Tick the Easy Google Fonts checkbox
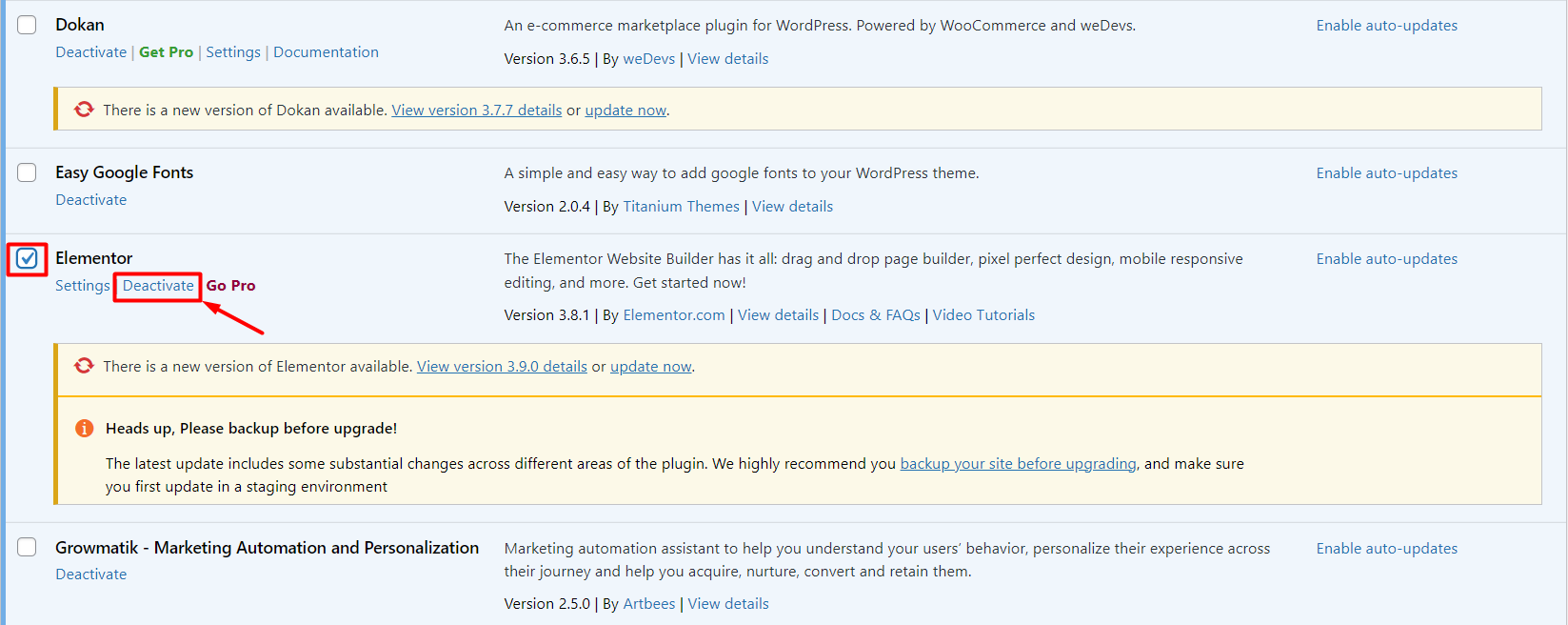The width and height of the screenshot is (1568, 625). [x=27, y=172]
